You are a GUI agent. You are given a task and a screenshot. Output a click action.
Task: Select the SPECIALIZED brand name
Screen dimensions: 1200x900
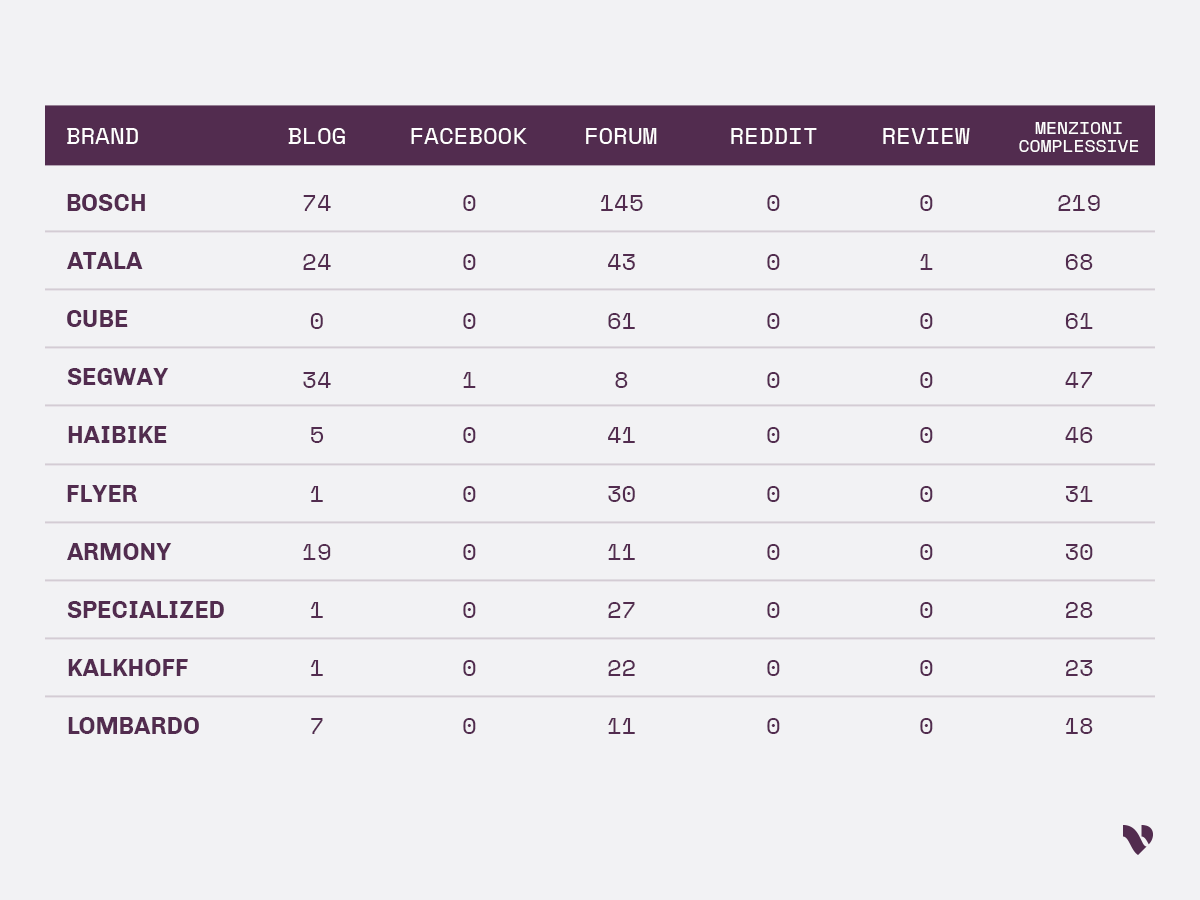click(146, 610)
